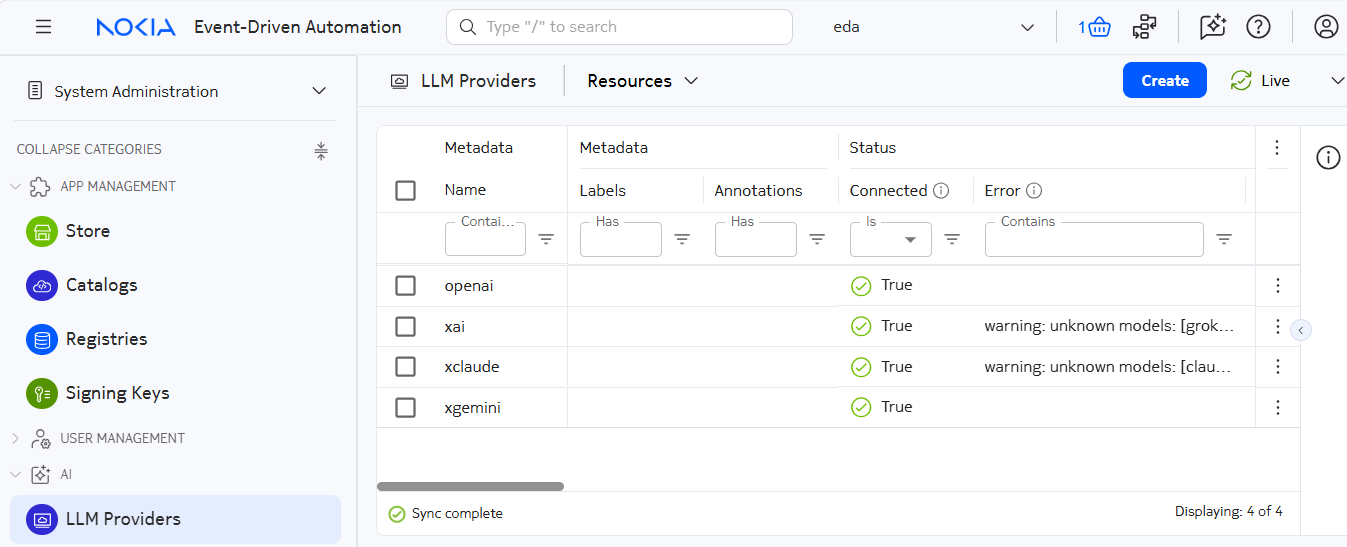Click xai's unknown models [grok warning
This screenshot has width=1347, height=547.
tap(1109, 326)
